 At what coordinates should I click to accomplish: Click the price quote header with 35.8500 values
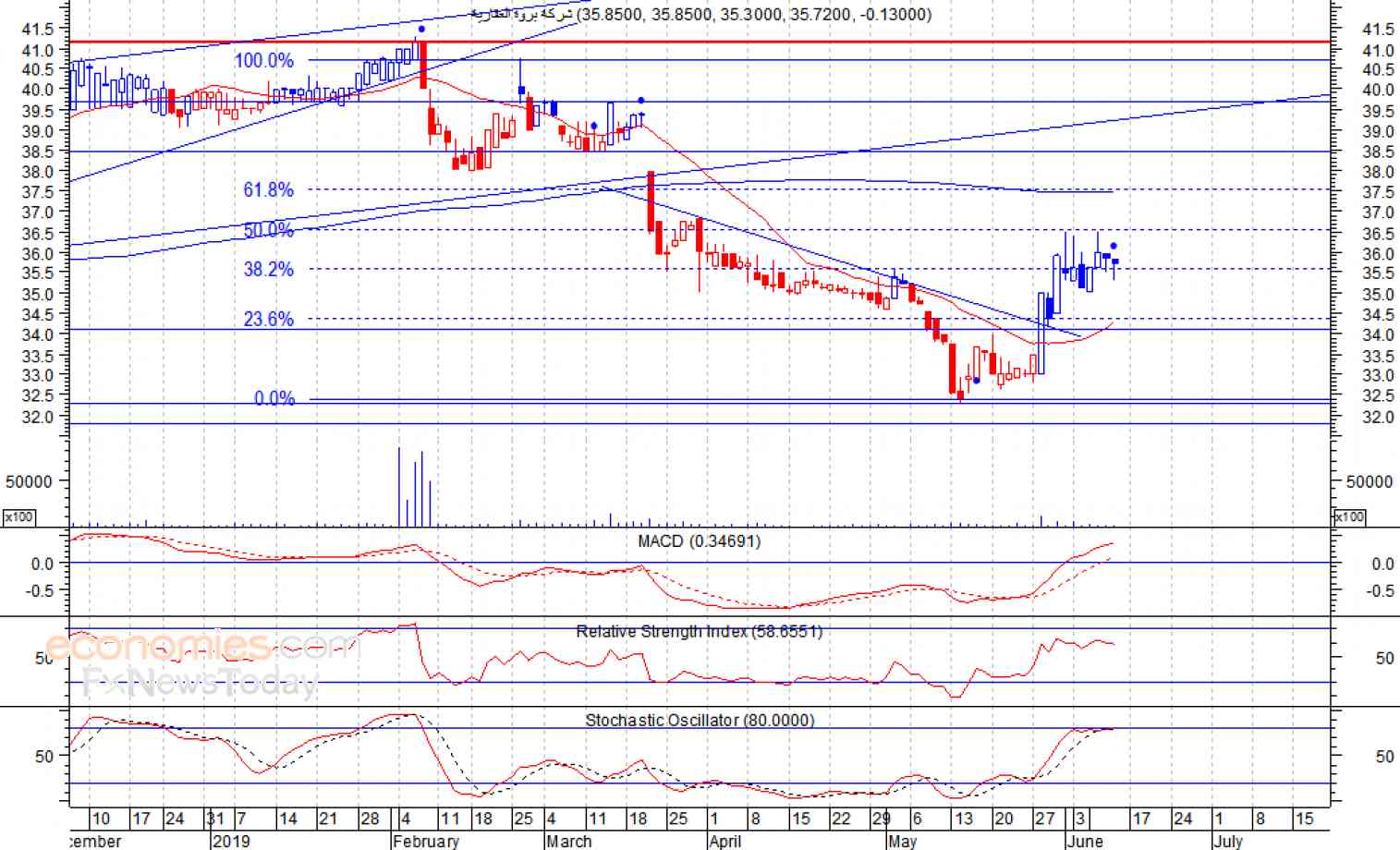(x=701, y=14)
